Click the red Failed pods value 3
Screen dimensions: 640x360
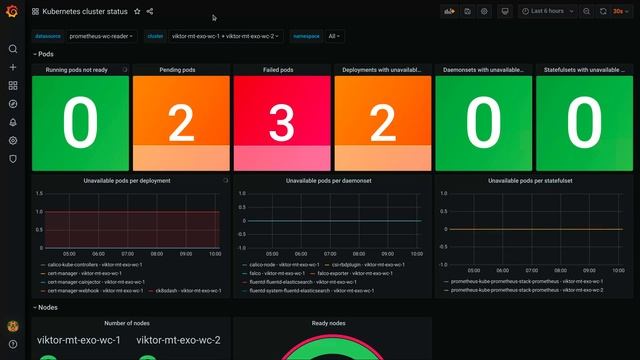282,122
